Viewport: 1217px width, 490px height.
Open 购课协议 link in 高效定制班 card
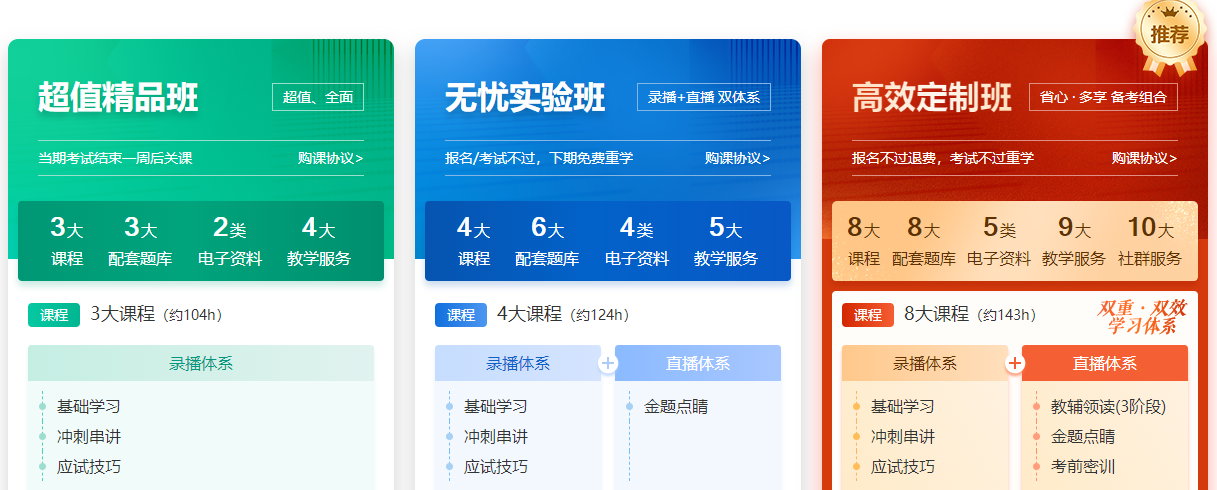pyautogui.click(x=1144, y=158)
